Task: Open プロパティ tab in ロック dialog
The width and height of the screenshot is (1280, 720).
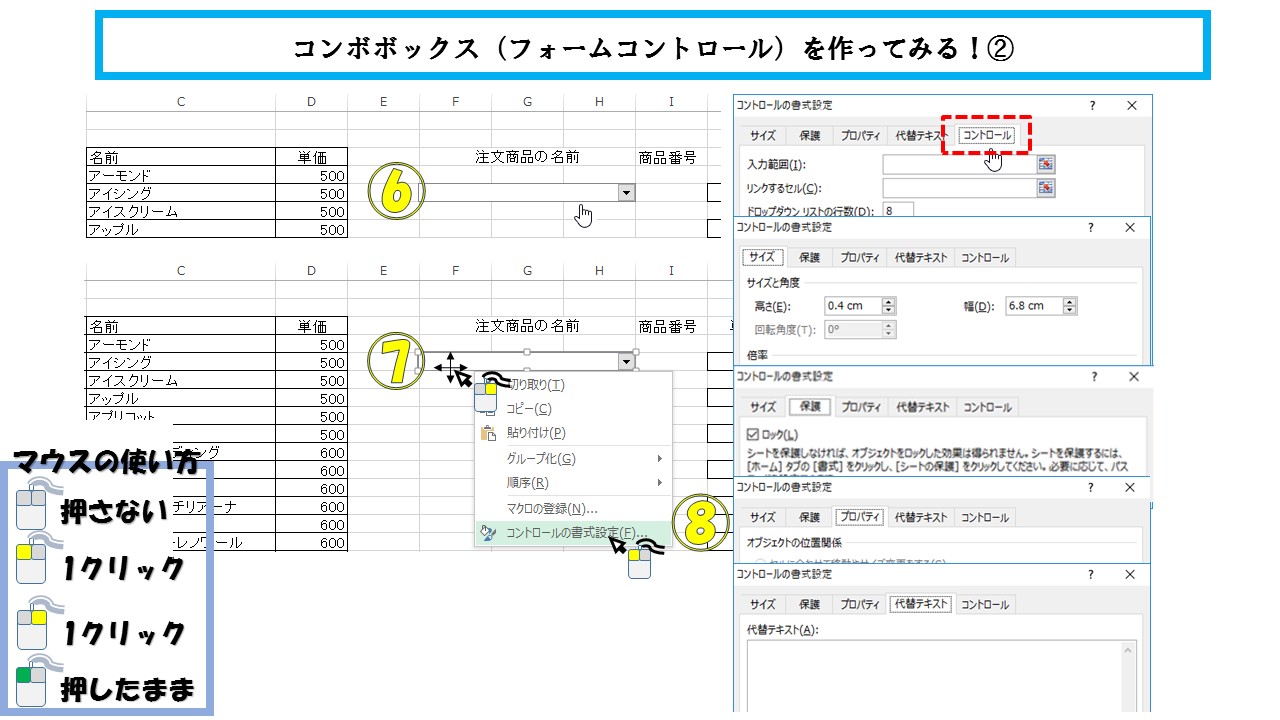Action: pos(860,407)
